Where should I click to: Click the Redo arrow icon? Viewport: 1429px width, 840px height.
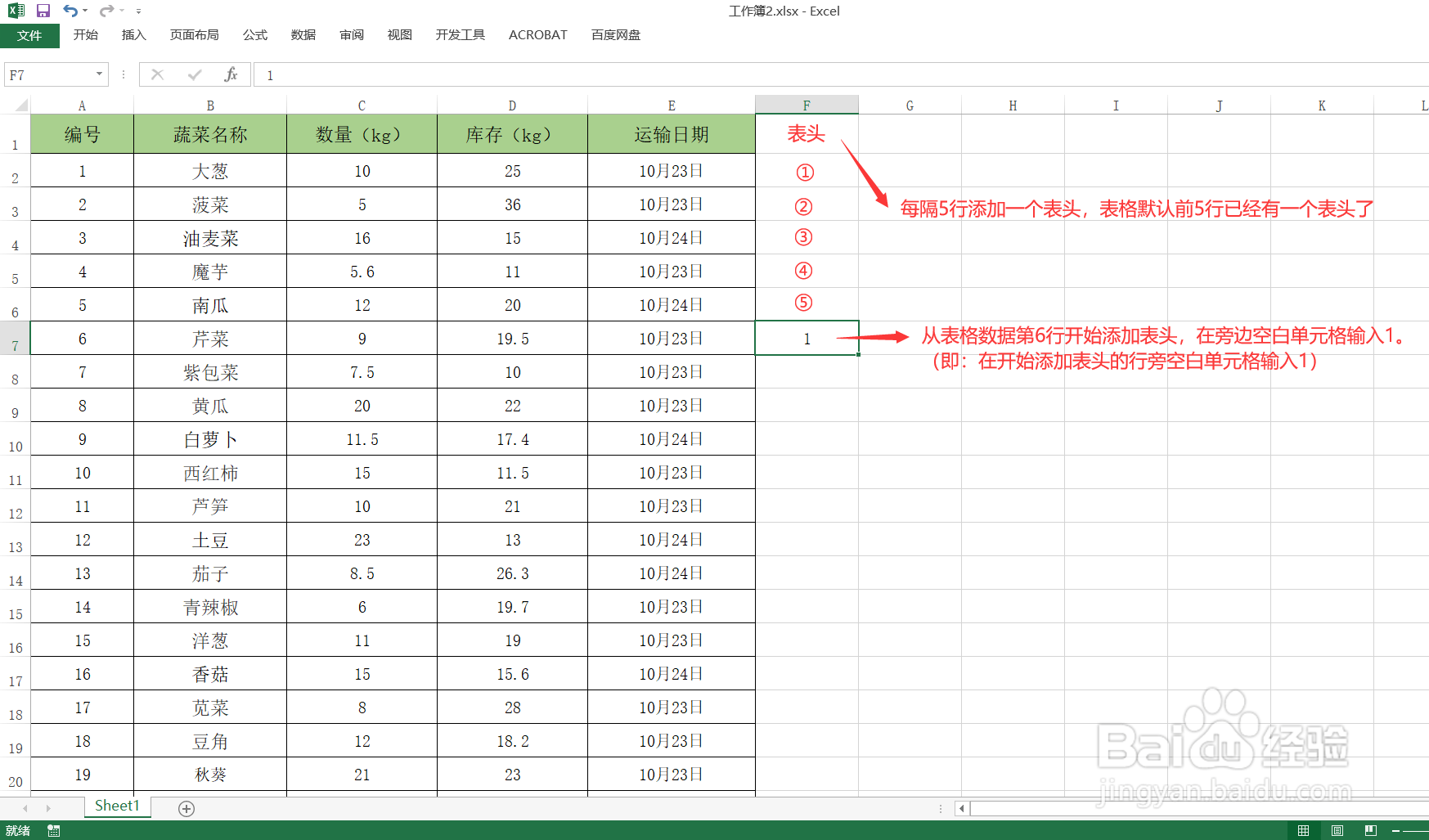(106, 11)
